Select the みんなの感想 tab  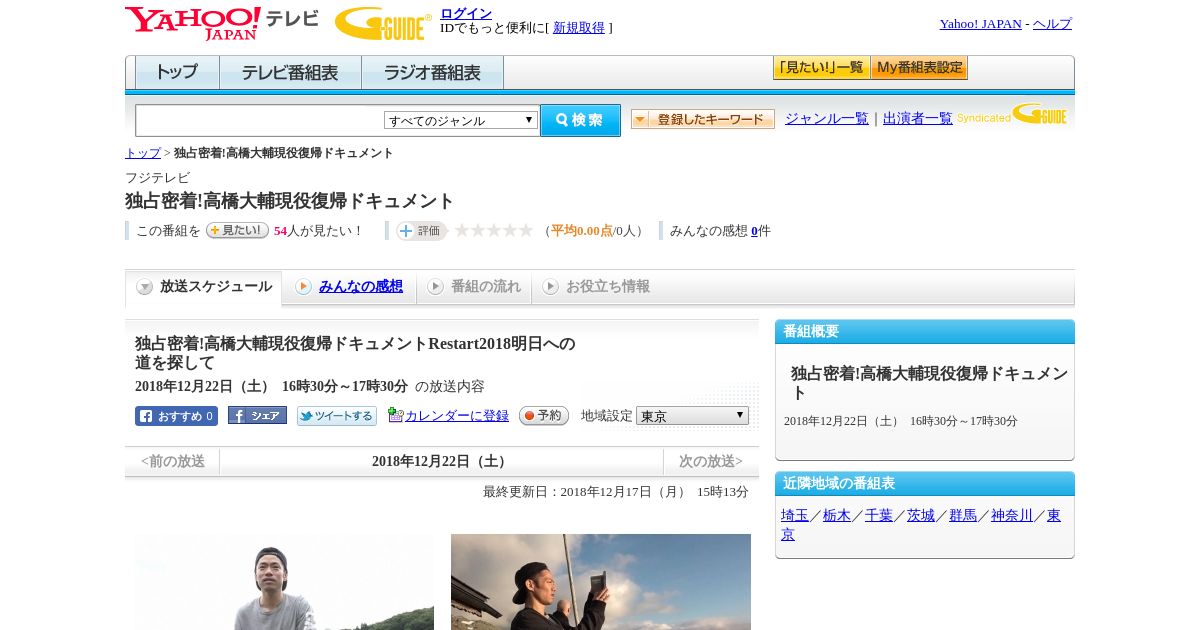pos(349,287)
